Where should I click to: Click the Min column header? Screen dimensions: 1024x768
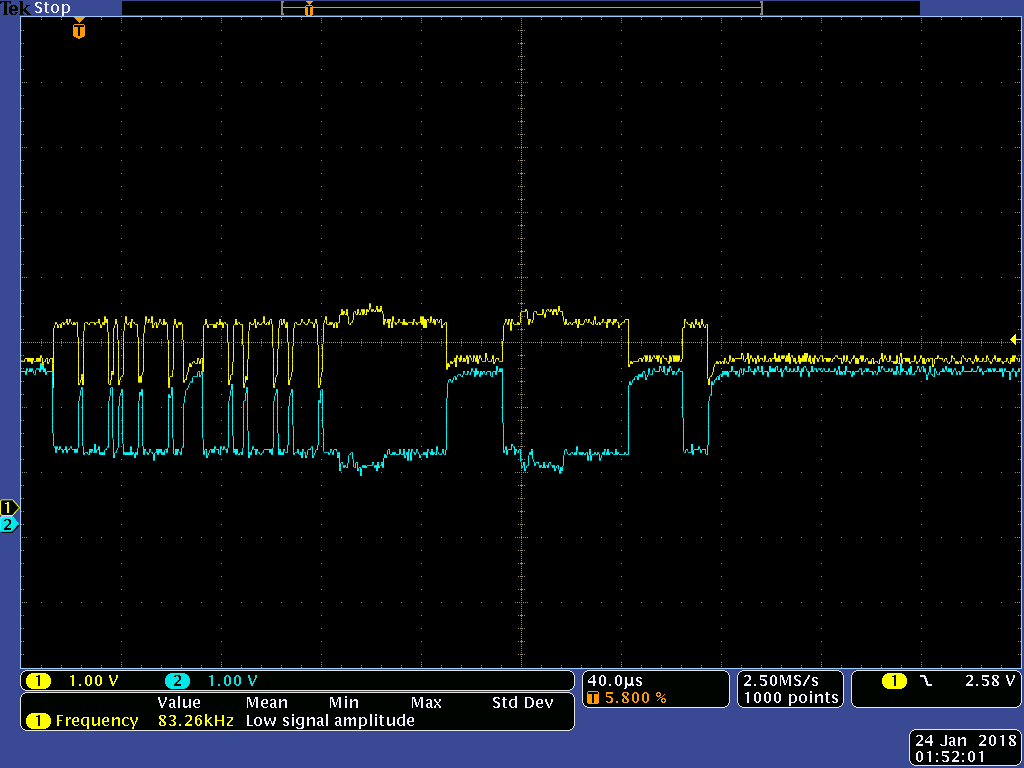344,703
